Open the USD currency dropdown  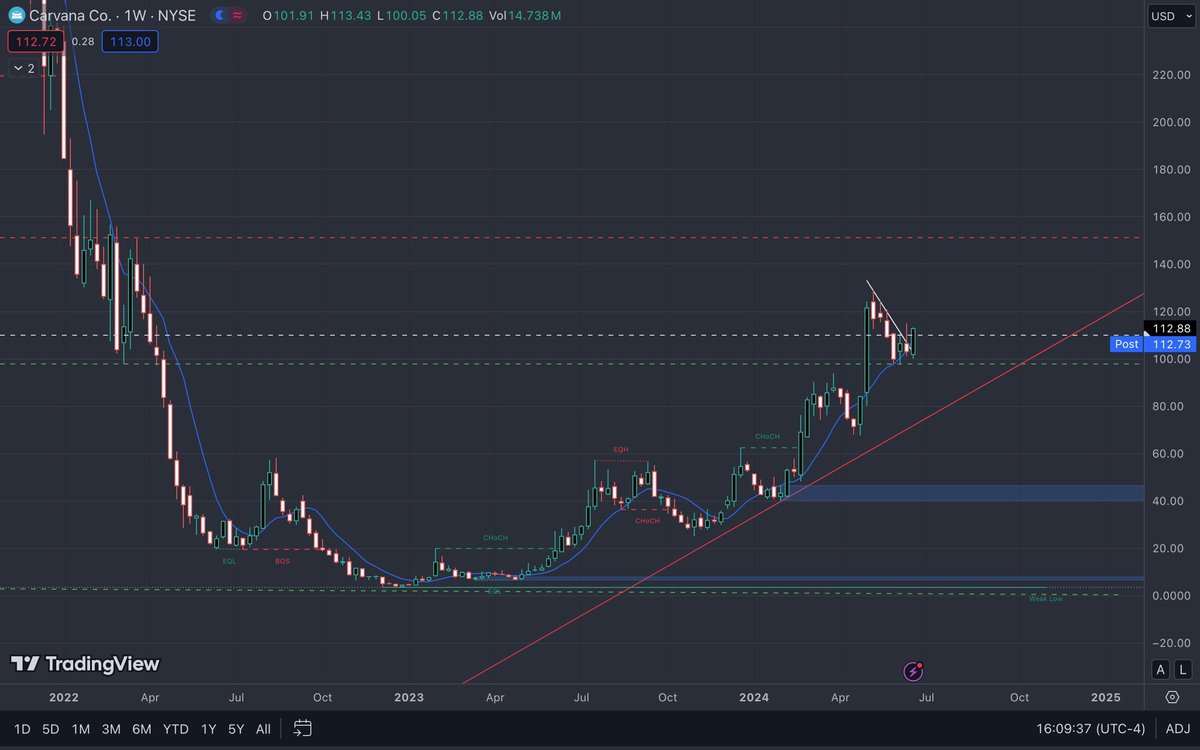coord(1169,16)
